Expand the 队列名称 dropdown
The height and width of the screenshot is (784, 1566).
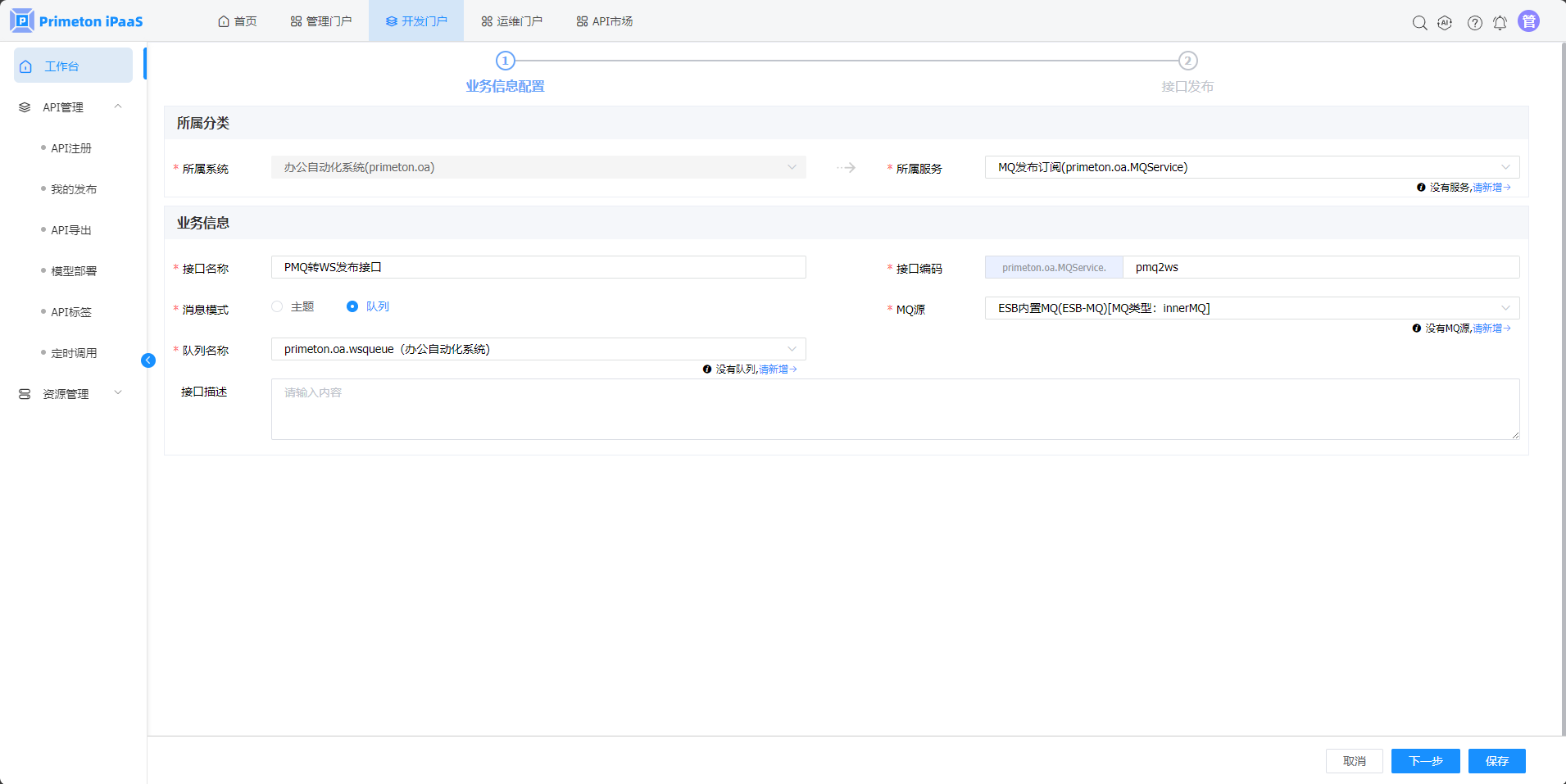pyautogui.click(x=538, y=349)
